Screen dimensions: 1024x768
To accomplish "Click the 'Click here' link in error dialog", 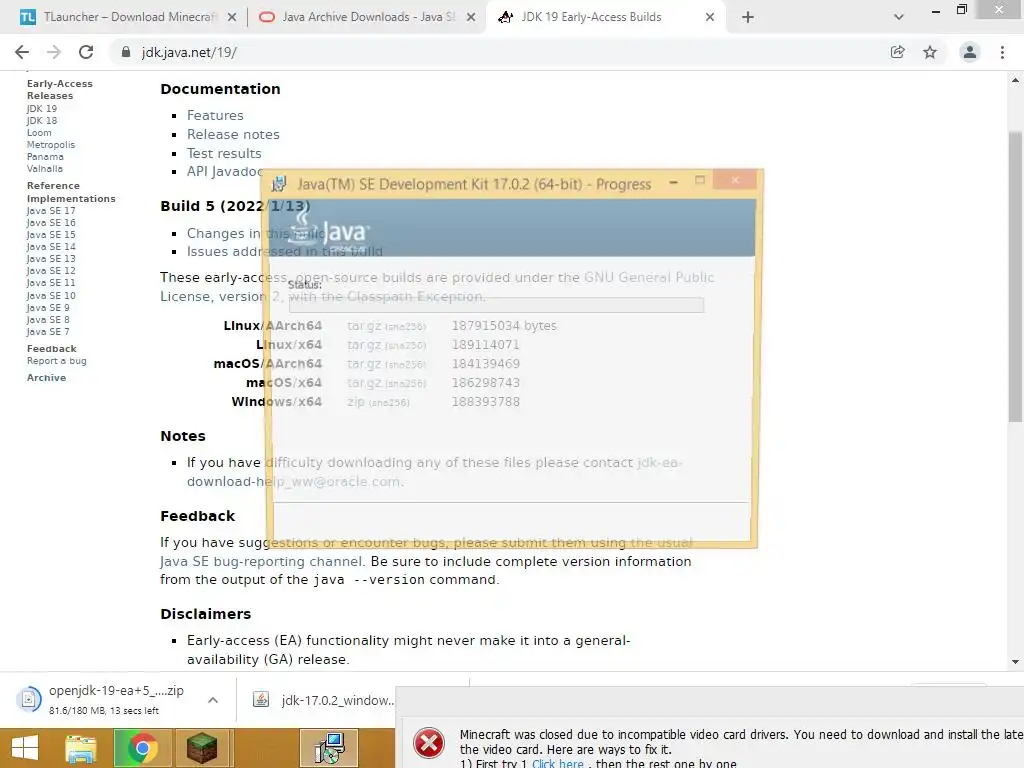I will pos(557,763).
